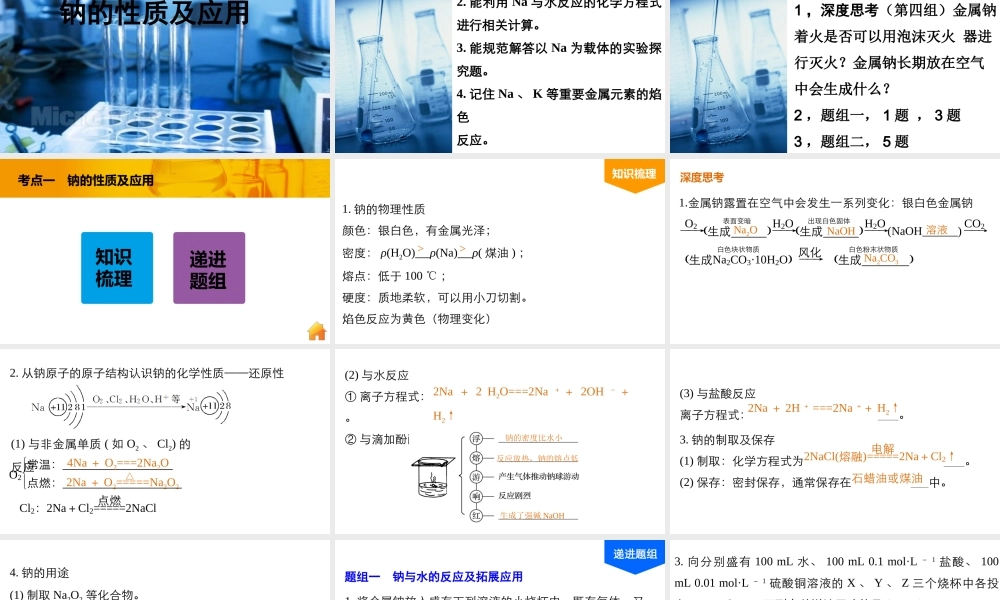Click the answer Na2O in the reaction chain
Screen dimensions: 1000x600
coord(745,230)
